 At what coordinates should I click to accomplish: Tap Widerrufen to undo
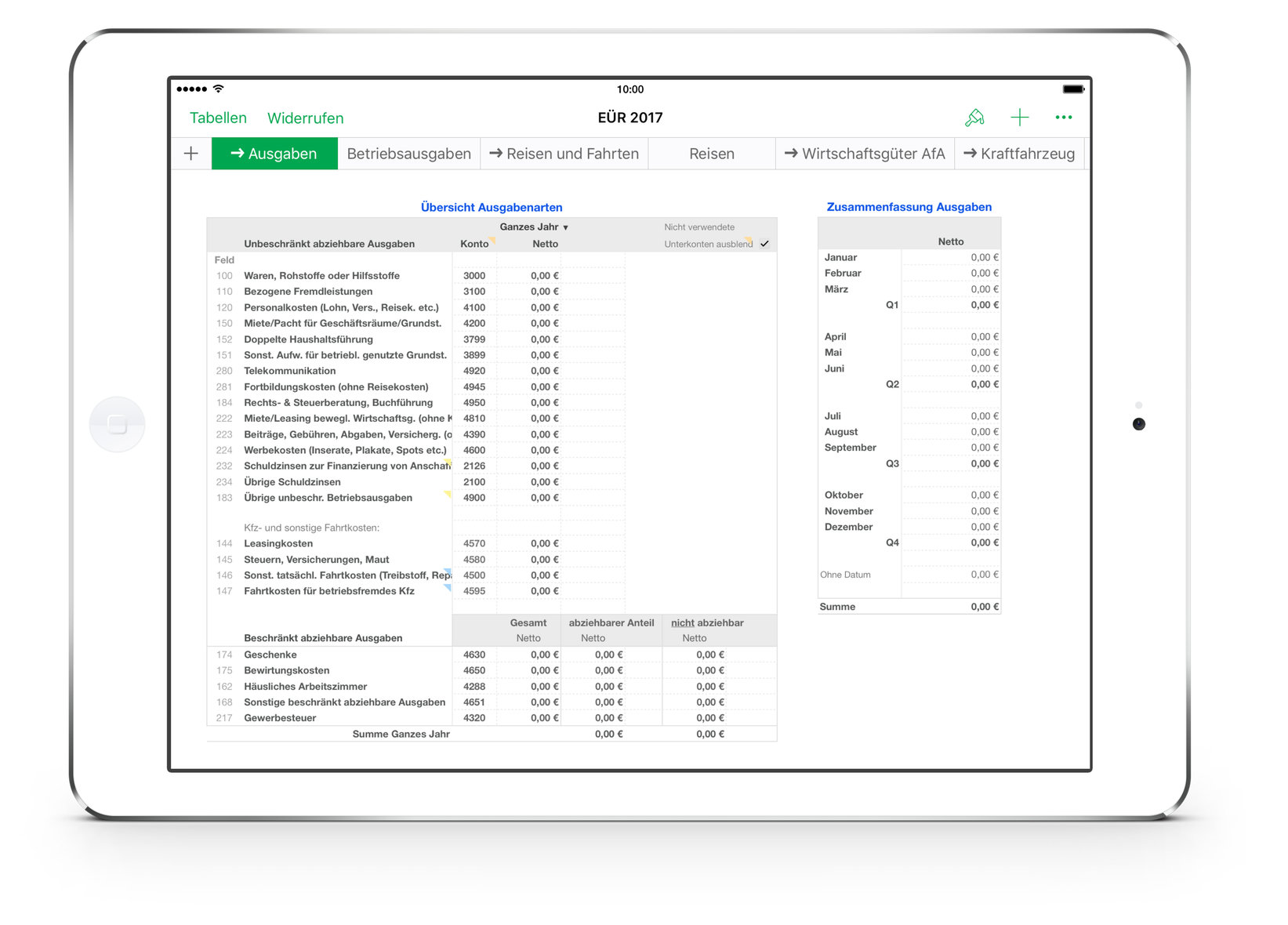tap(305, 118)
